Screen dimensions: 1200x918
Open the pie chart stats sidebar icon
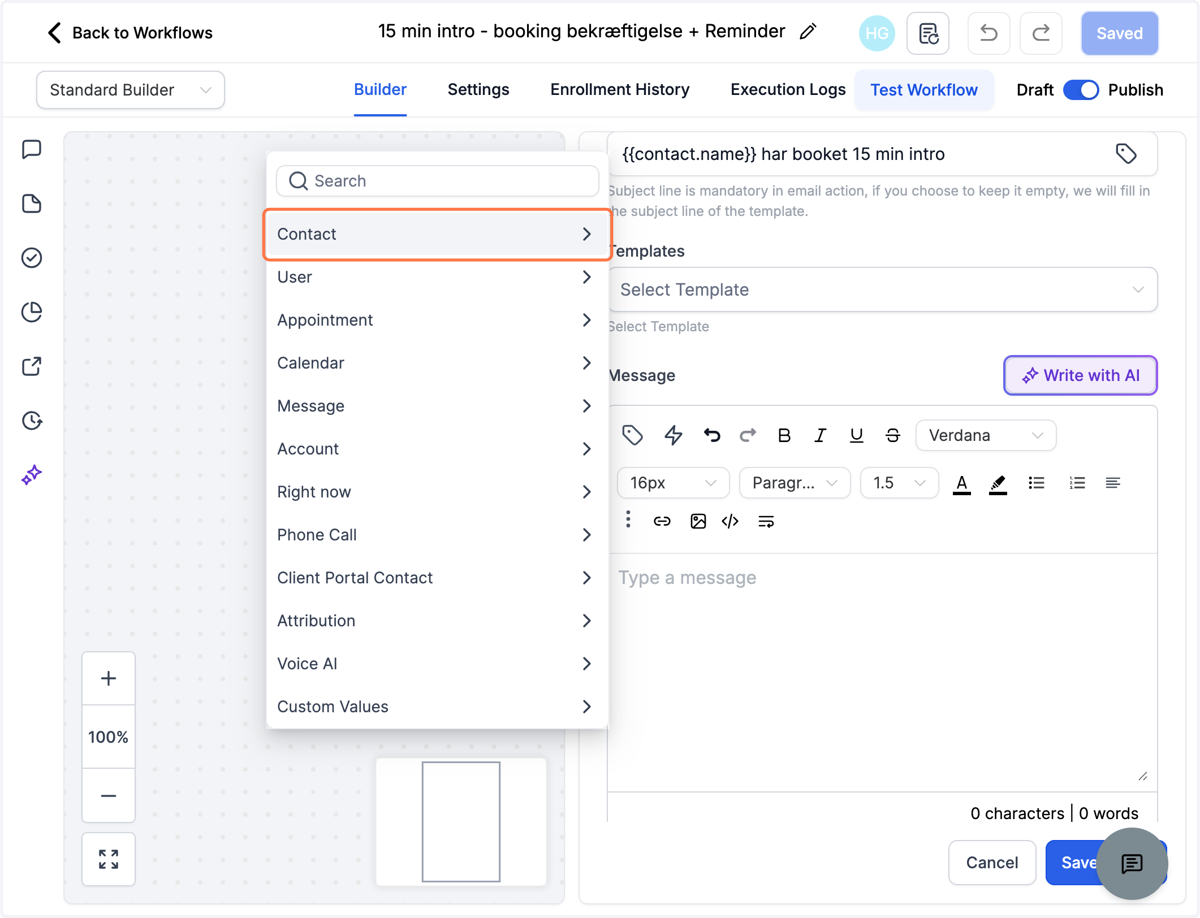pyautogui.click(x=32, y=312)
